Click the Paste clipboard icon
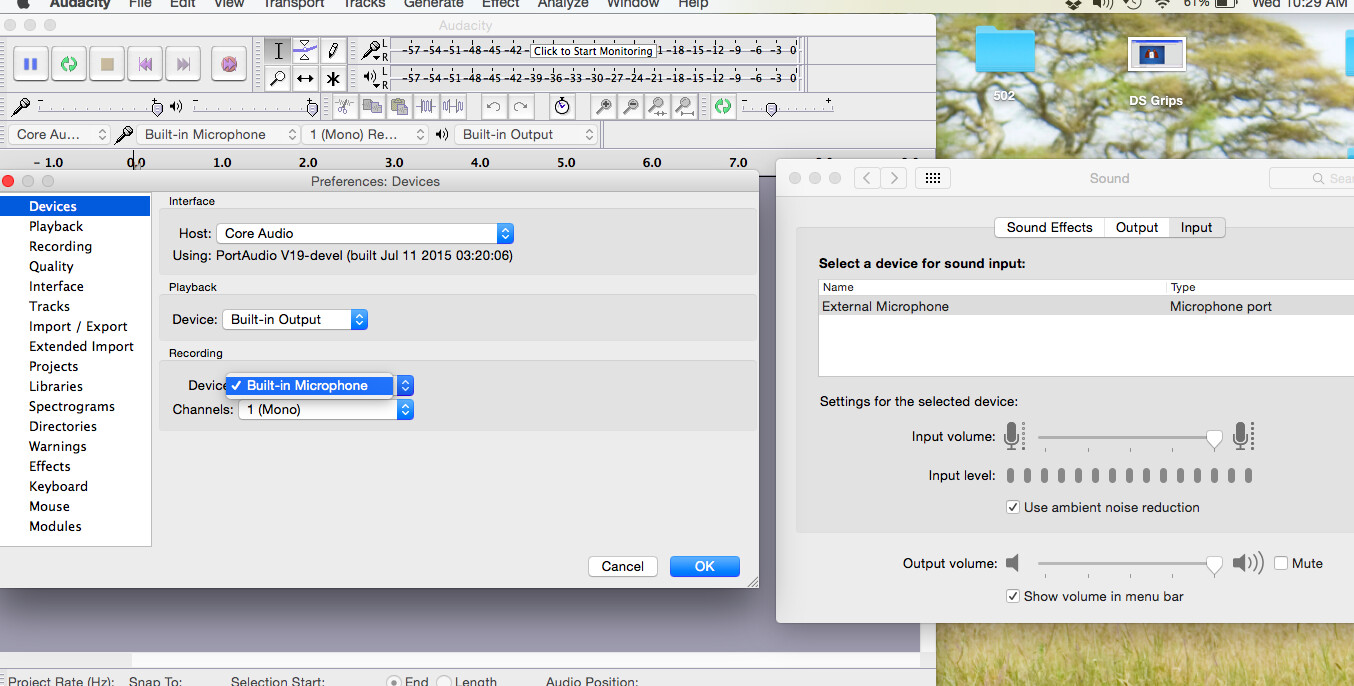Viewport: 1354px width, 686px height. [399, 106]
